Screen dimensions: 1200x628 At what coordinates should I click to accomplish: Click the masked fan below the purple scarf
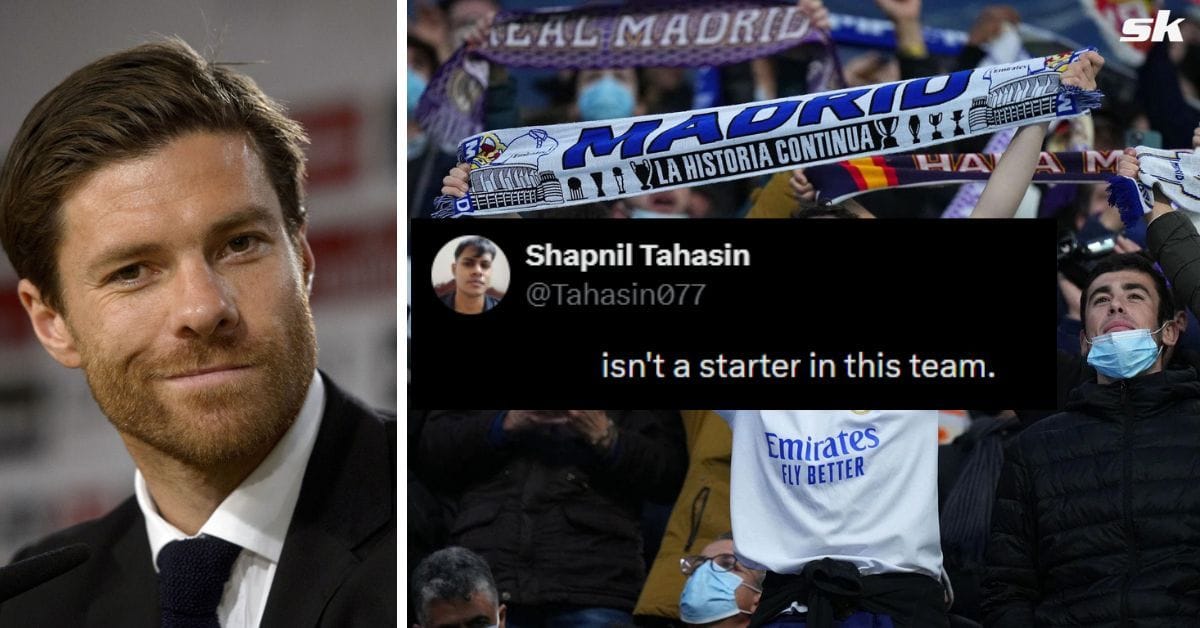(606, 95)
